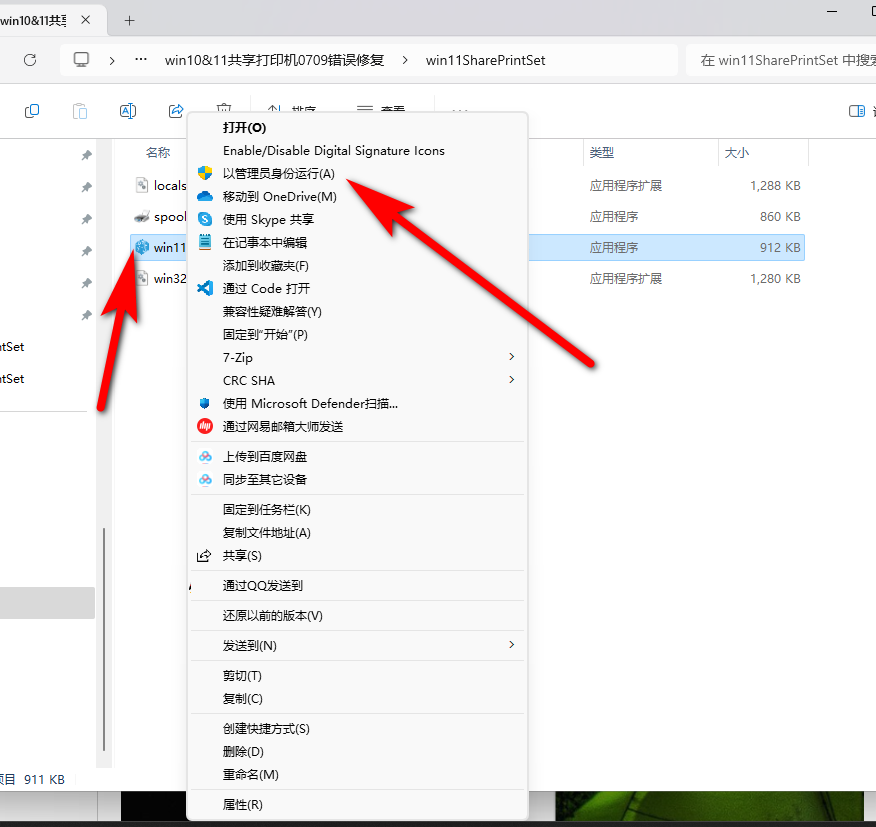876x827 pixels.
Task: Sort files by the 大小 column header
Action: (735, 153)
